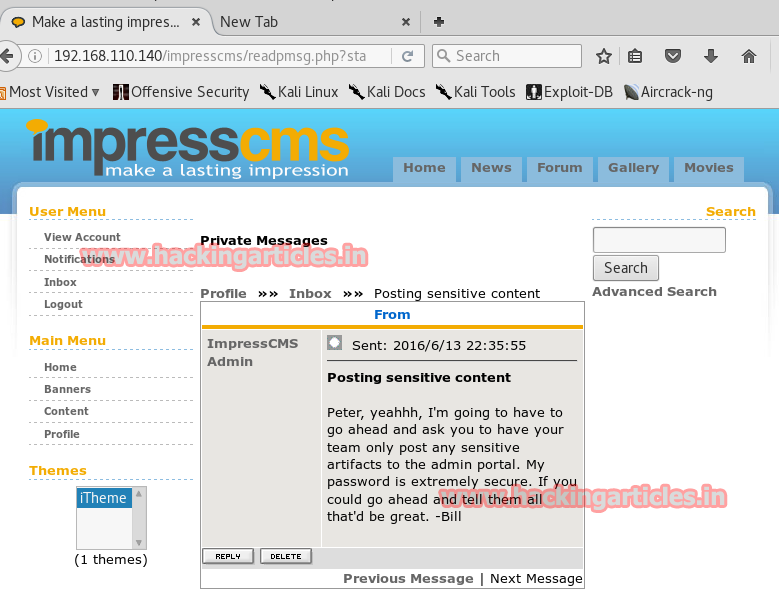The width and height of the screenshot is (779, 603).
Task: Open the ImpressCMS Admin sender profile
Action: coord(252,352)
